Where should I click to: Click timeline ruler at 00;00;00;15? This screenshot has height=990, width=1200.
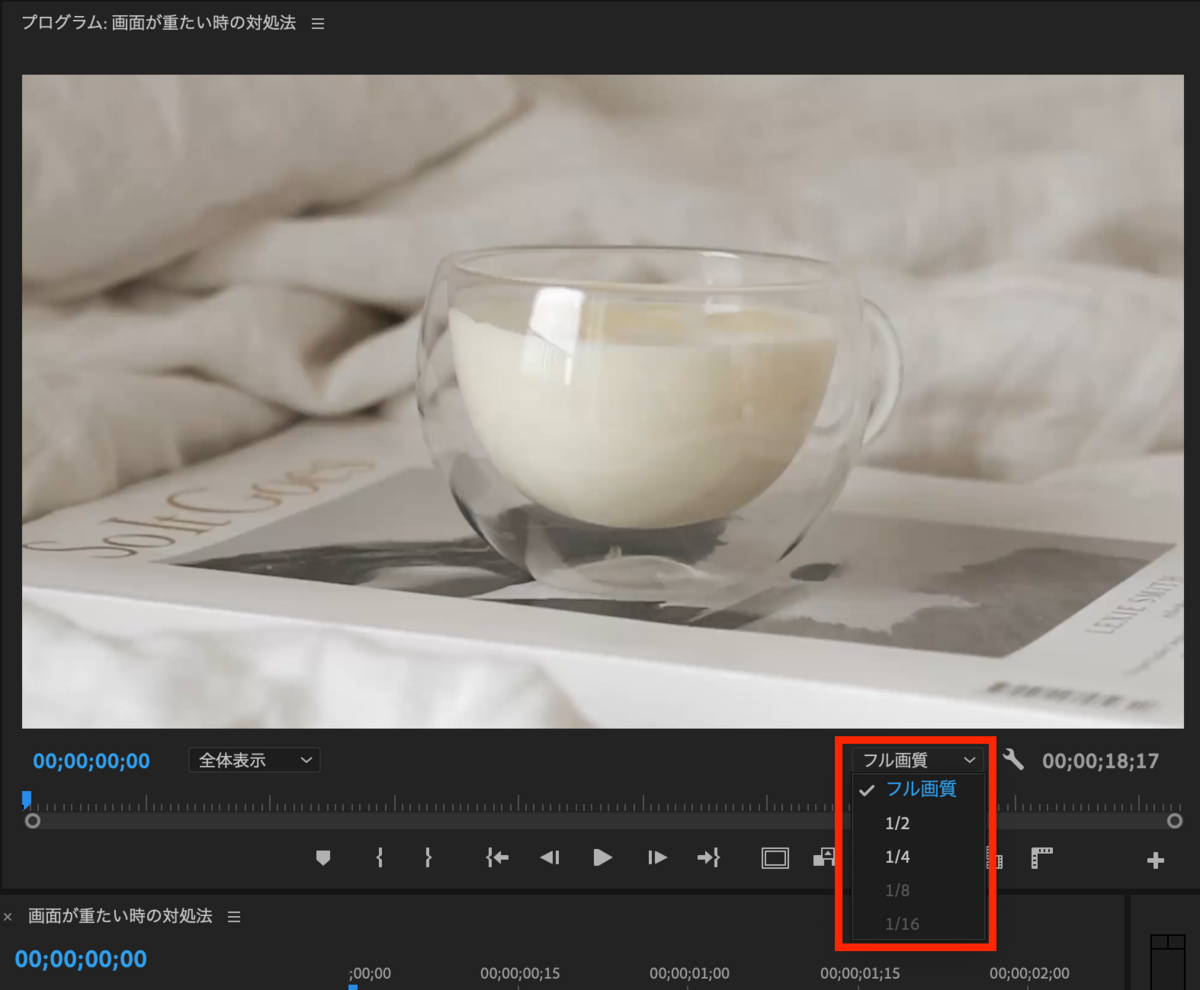(x=520, y=973)
